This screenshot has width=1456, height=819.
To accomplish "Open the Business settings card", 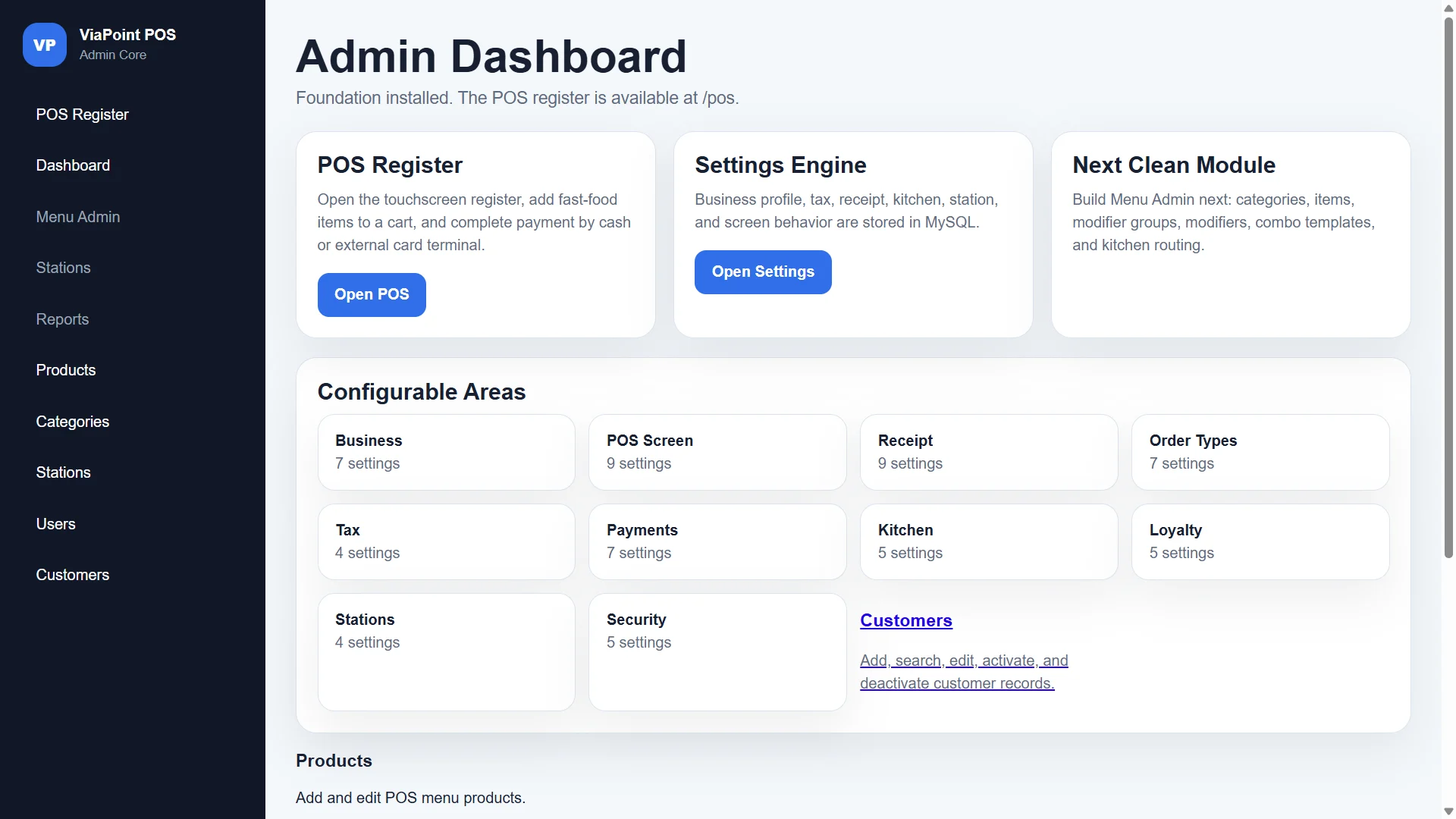I will 447,452.
